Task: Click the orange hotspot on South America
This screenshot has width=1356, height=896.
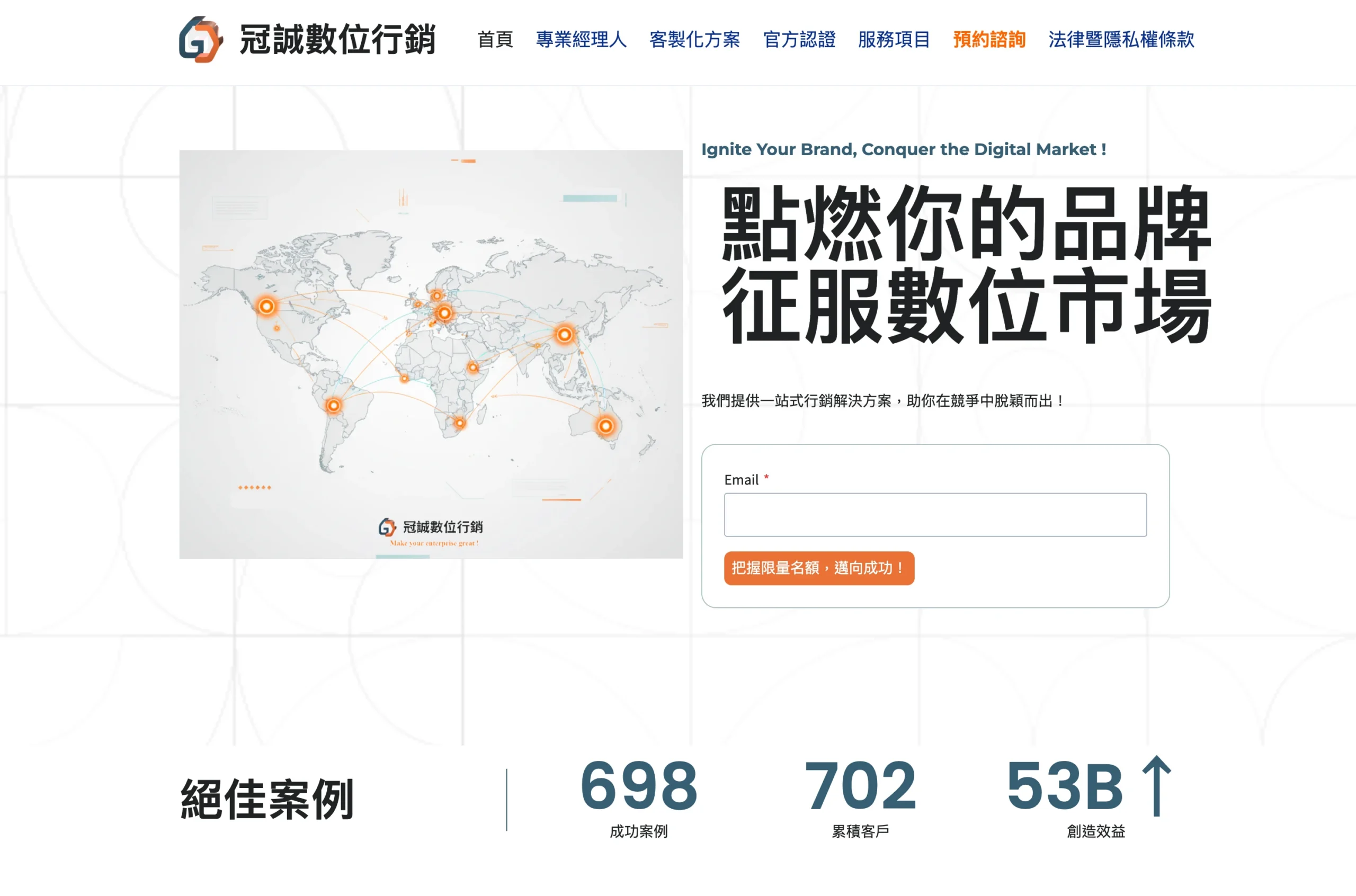Action: tap(333, 406)
